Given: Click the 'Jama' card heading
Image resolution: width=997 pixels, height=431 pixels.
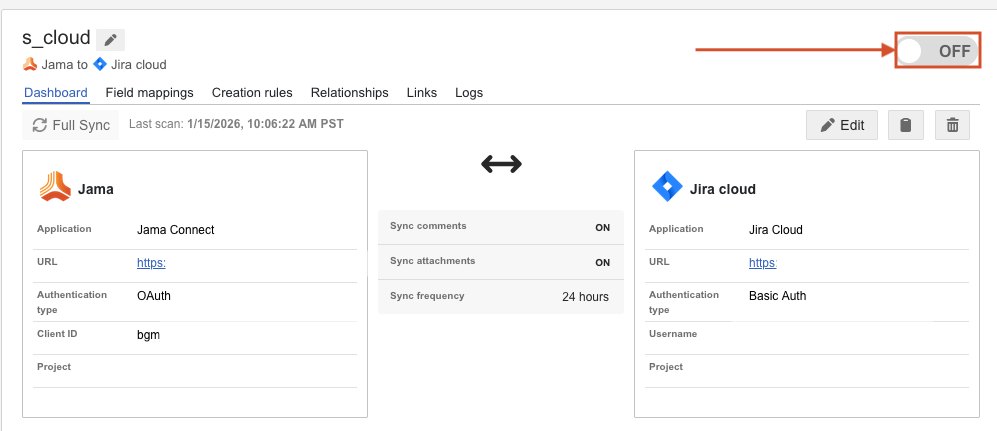Looking at the screenshot, I should coord(95,189).
